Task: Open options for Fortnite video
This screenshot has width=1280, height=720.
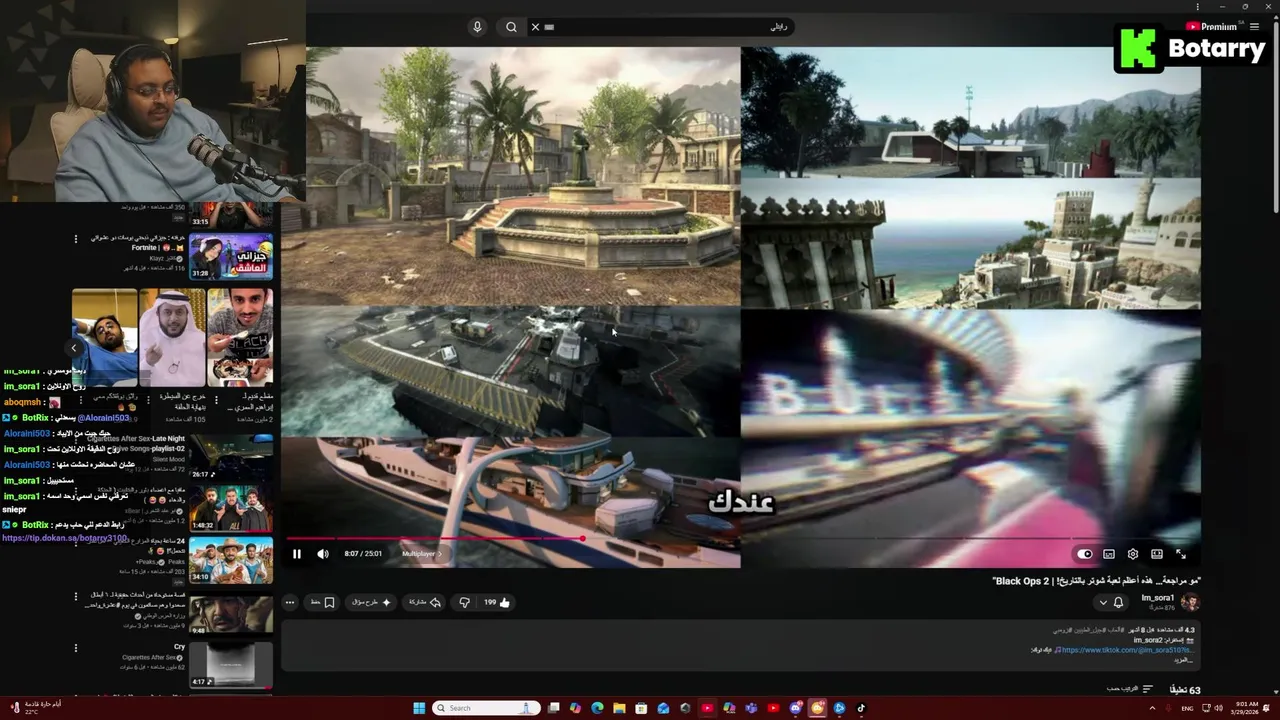Action: [75, 239]
